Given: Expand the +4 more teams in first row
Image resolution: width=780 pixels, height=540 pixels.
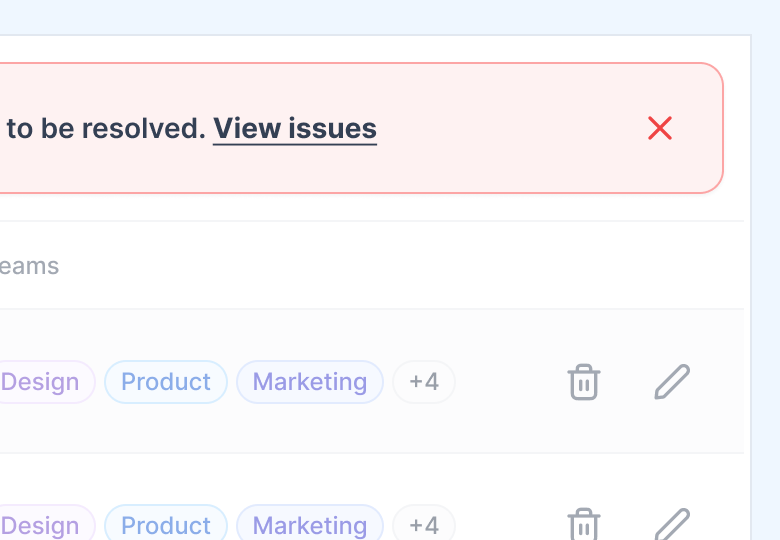Looking at the screenshot, I should tap(424, 382).
